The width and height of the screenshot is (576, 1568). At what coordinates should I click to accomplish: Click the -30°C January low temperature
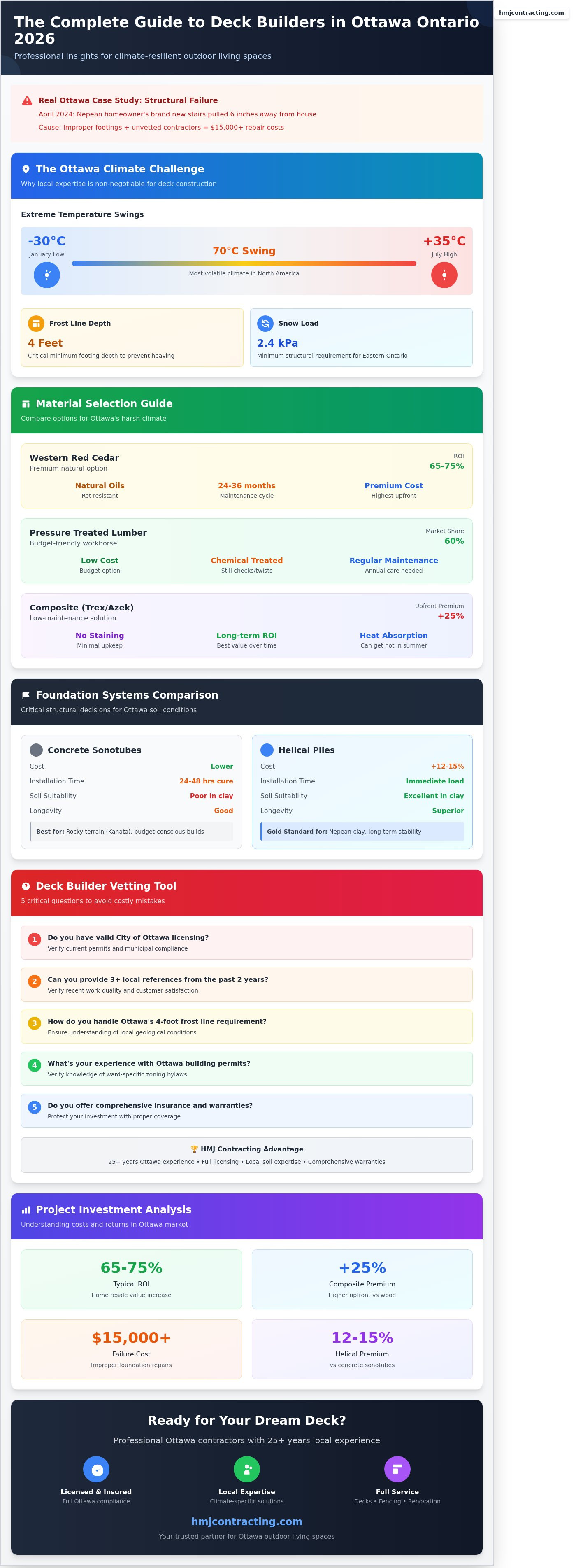[47, 242]
